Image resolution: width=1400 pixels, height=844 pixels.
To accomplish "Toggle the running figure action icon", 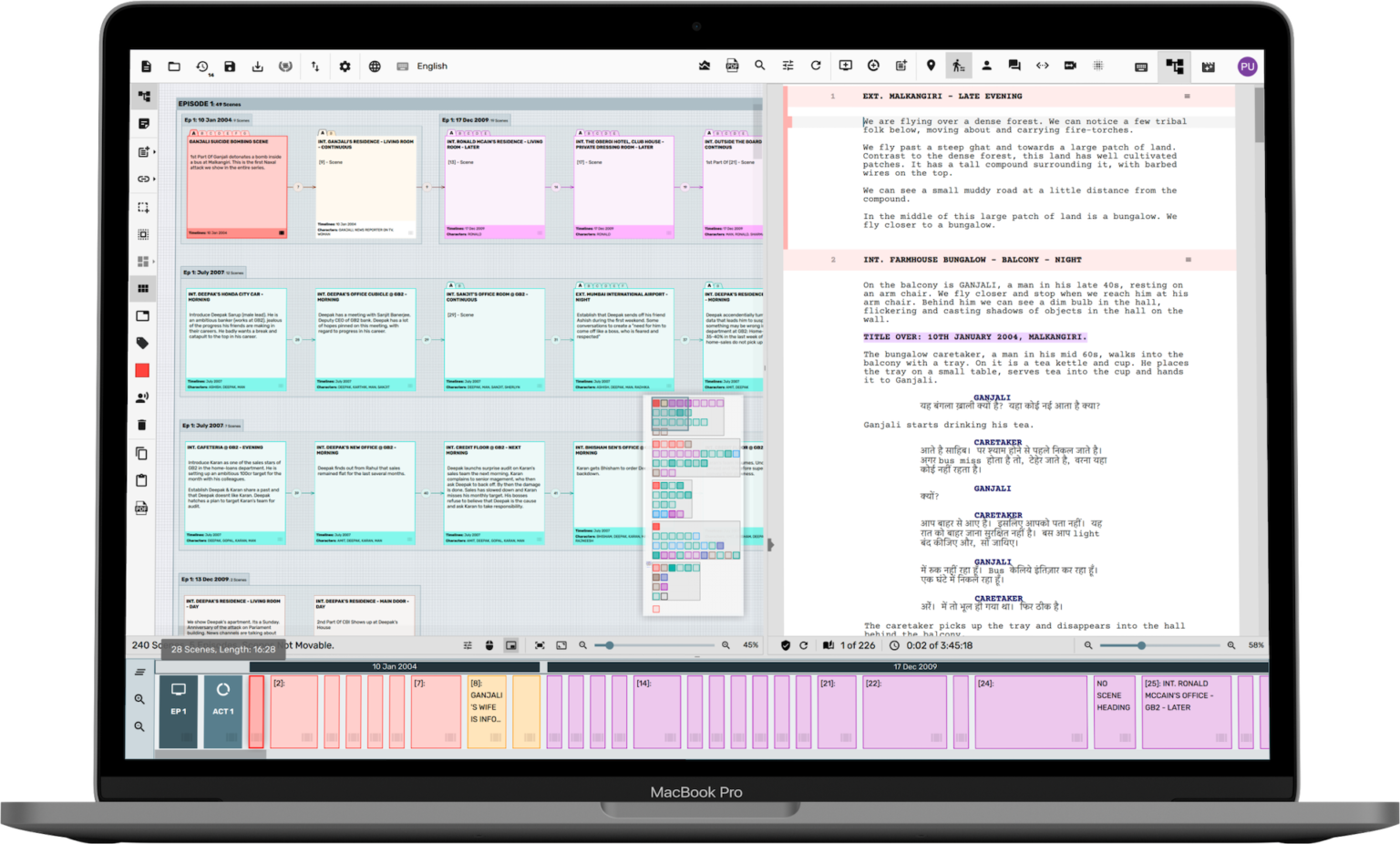I will click(x=958, y=66).
